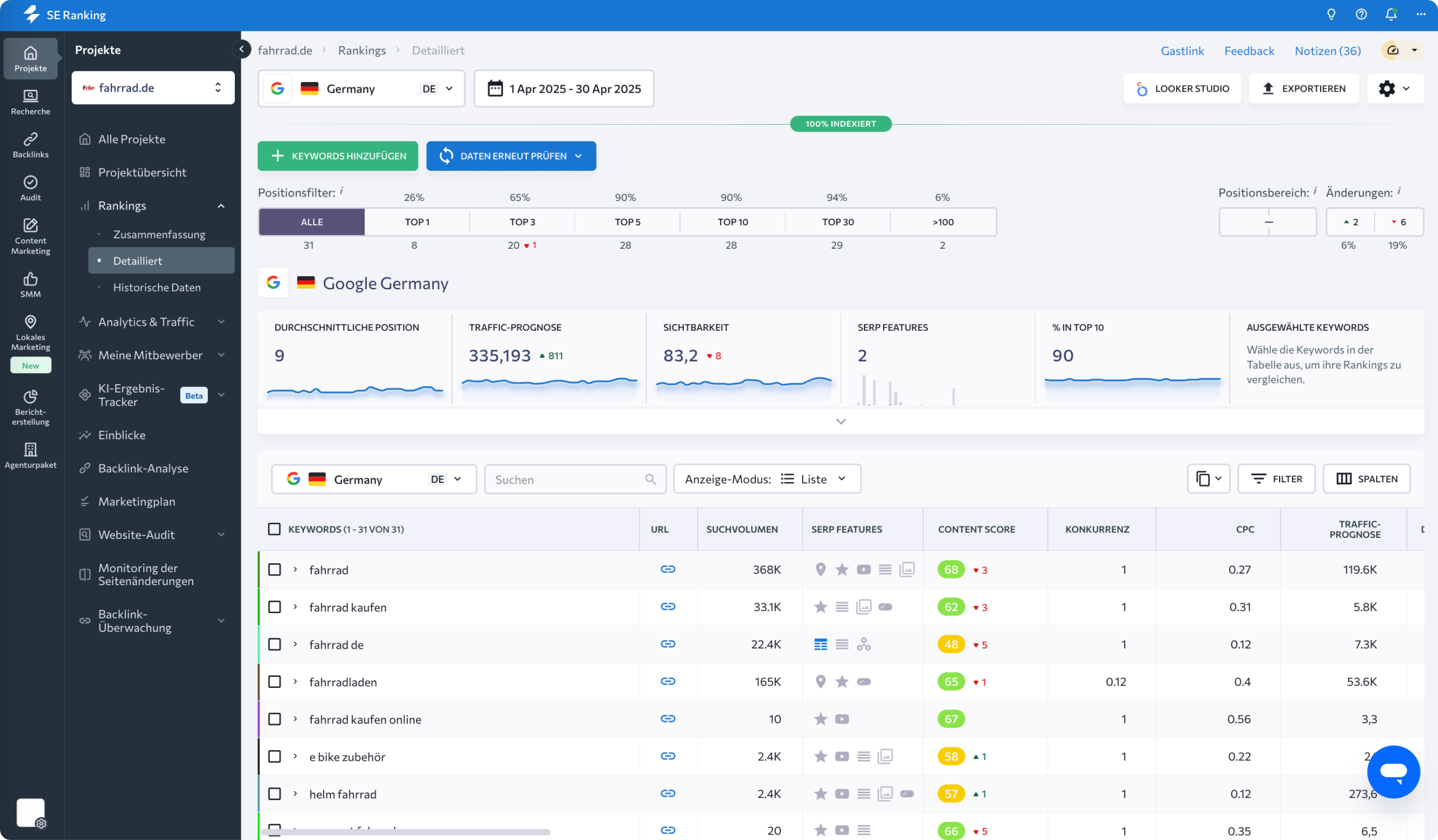Viewport: 1438px width, 840px height.
Task: Open the URL link icon for helm fahrrad
Action: coord(668,793)
